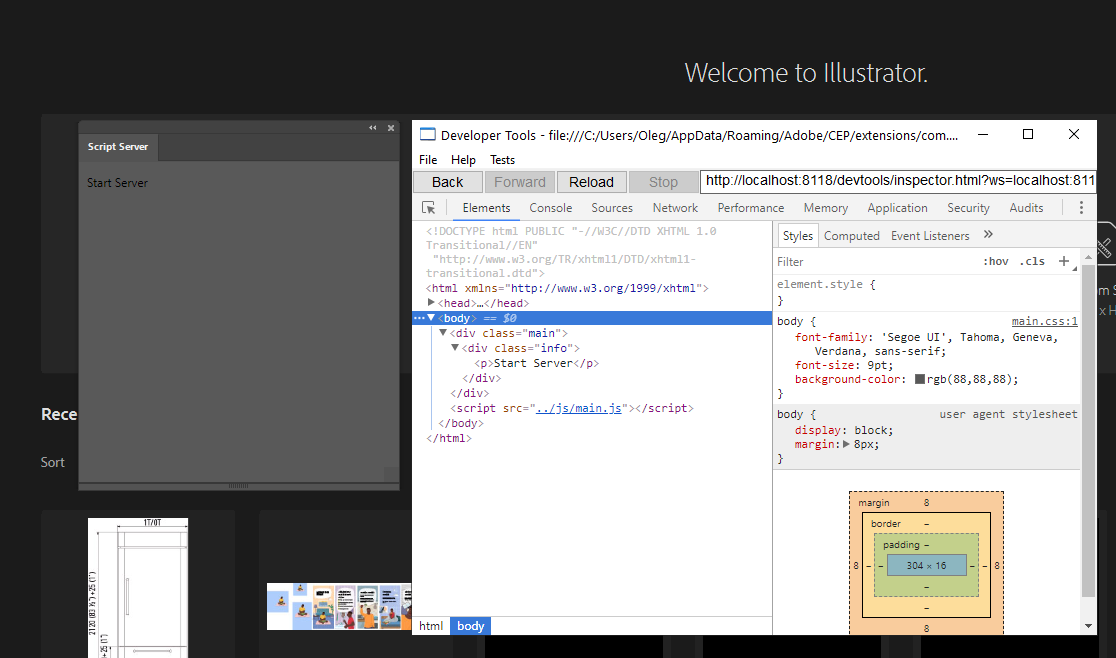Collapse the body element node
This screenshot has height=658, width=1116.
pos(431,318)
